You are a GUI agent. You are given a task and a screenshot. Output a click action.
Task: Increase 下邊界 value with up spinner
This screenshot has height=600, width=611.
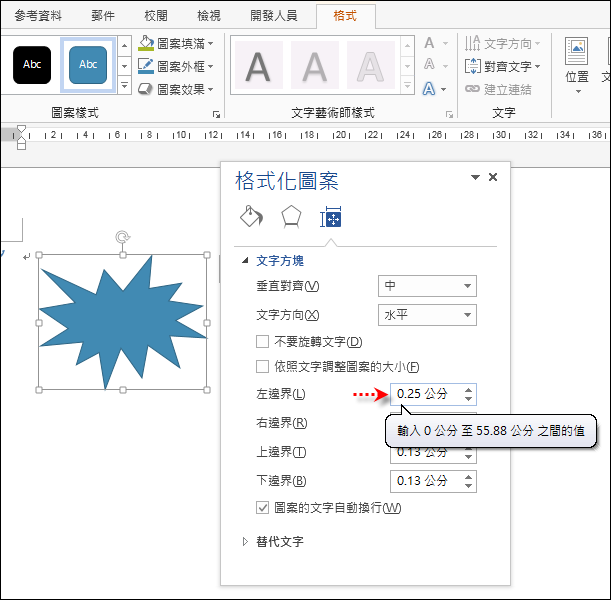coord(469,476)
